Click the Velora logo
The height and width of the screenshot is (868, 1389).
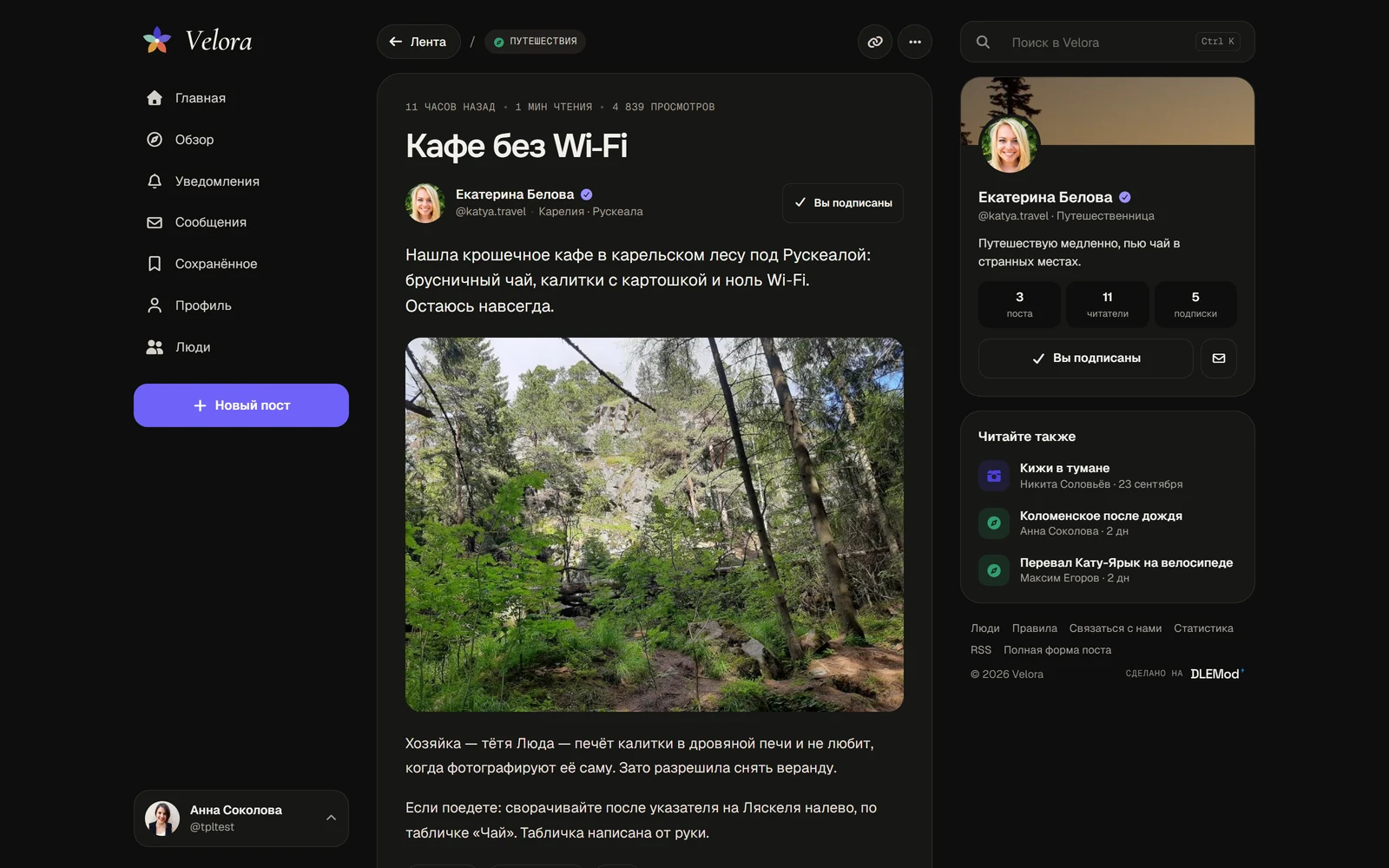(x=198, y=40)
